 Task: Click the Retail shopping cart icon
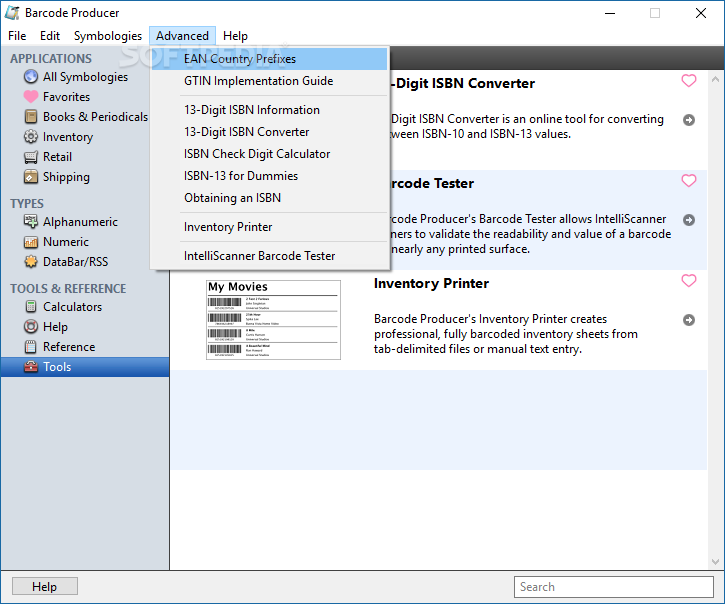pos(31,157)
